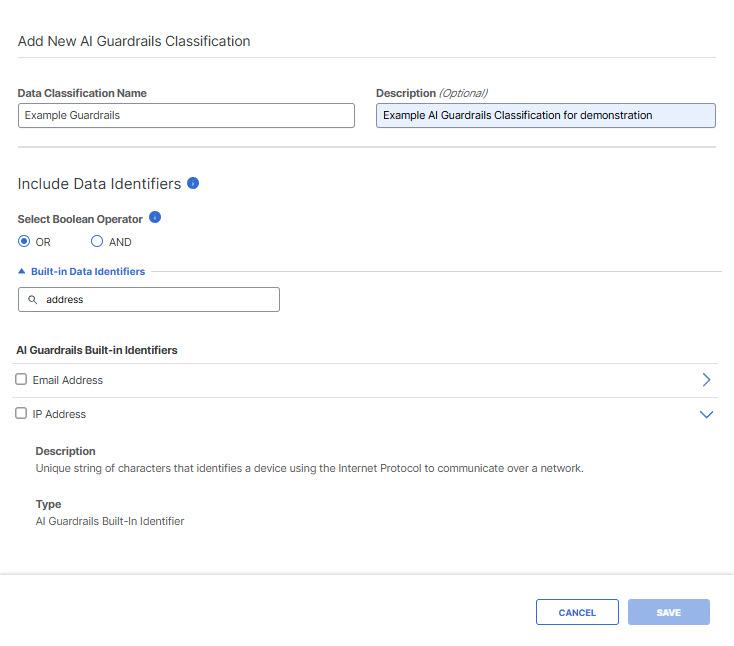Select the AND boolean operator radio button
This screenshot has height=646, width=734.
point(97,242)
